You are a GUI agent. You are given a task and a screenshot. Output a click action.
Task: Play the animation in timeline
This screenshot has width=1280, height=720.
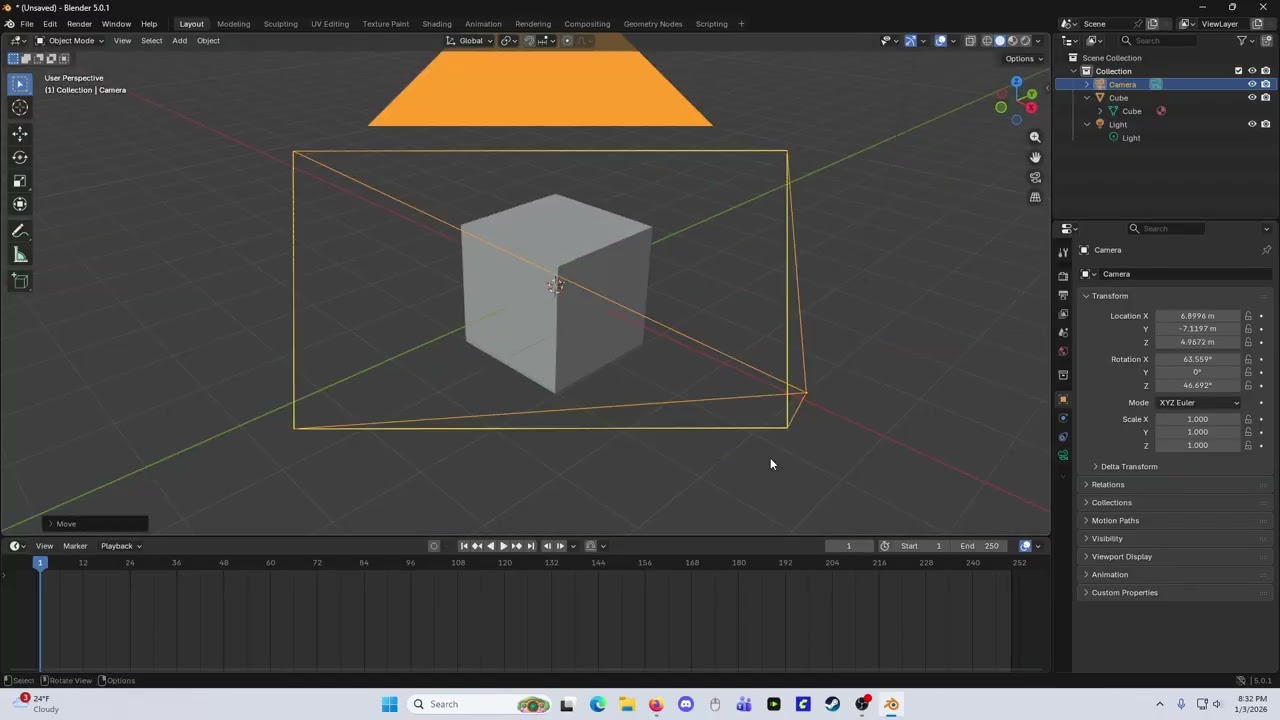point(503,546)
